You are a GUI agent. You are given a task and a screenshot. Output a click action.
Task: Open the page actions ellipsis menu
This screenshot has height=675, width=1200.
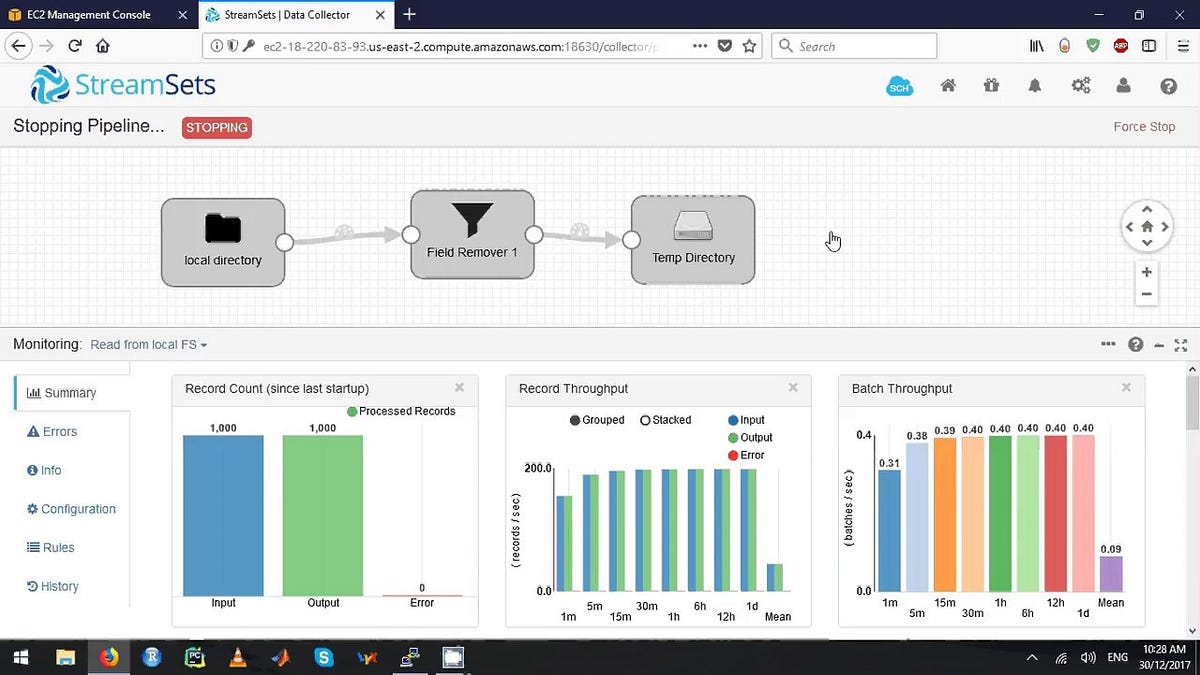701,46
